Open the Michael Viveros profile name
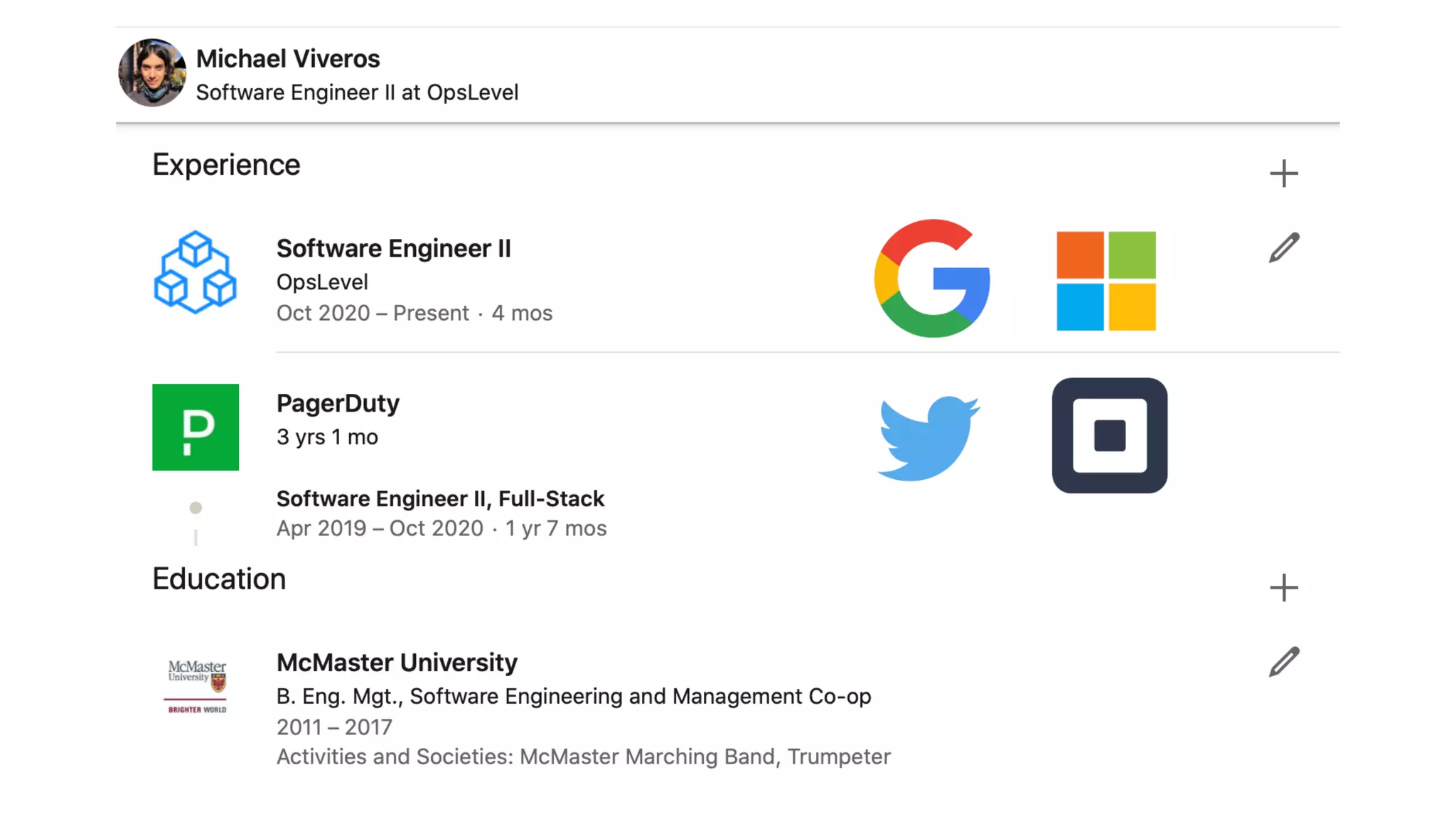This screenshot has width=1456, height=819. point(288,58)
